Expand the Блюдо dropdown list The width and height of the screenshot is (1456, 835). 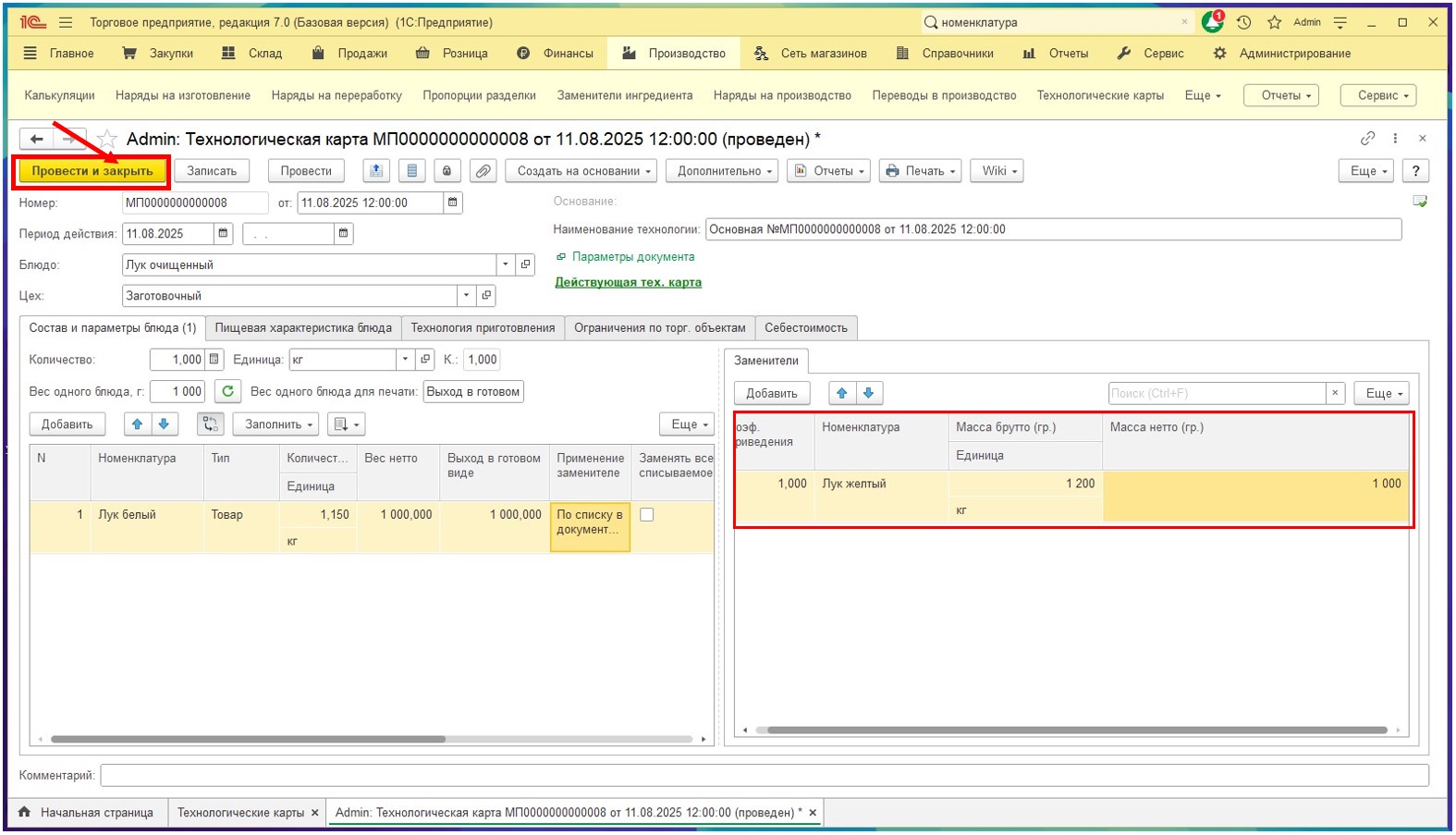pos(505,265)
